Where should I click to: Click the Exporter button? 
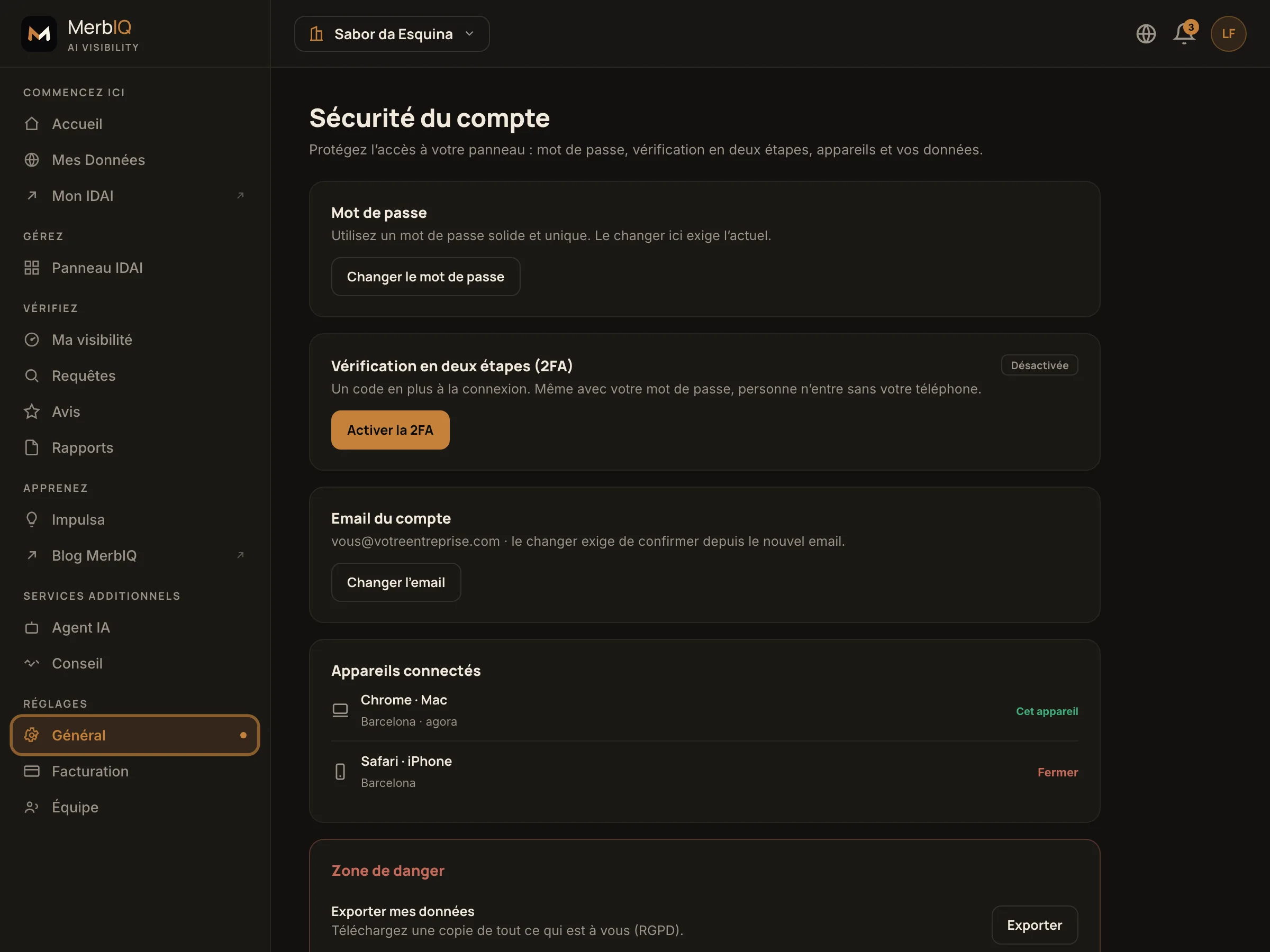[1034, 925]
